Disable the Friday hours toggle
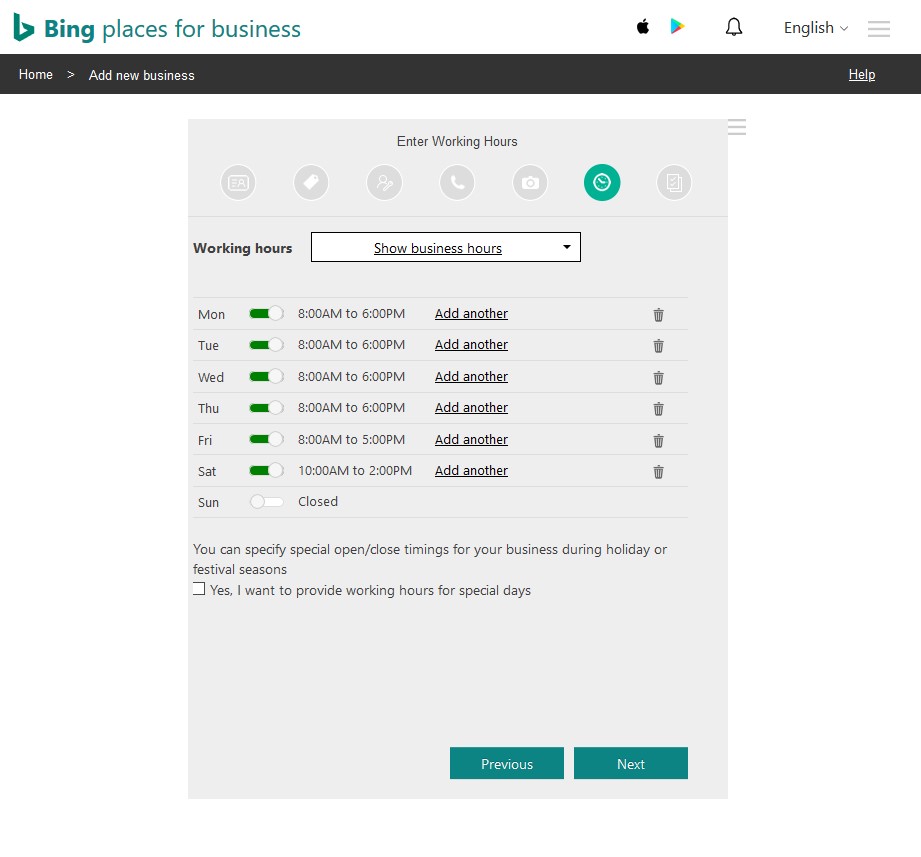This screenshot has height=857, width=921. pyautogui.click(x=266, y=439)
